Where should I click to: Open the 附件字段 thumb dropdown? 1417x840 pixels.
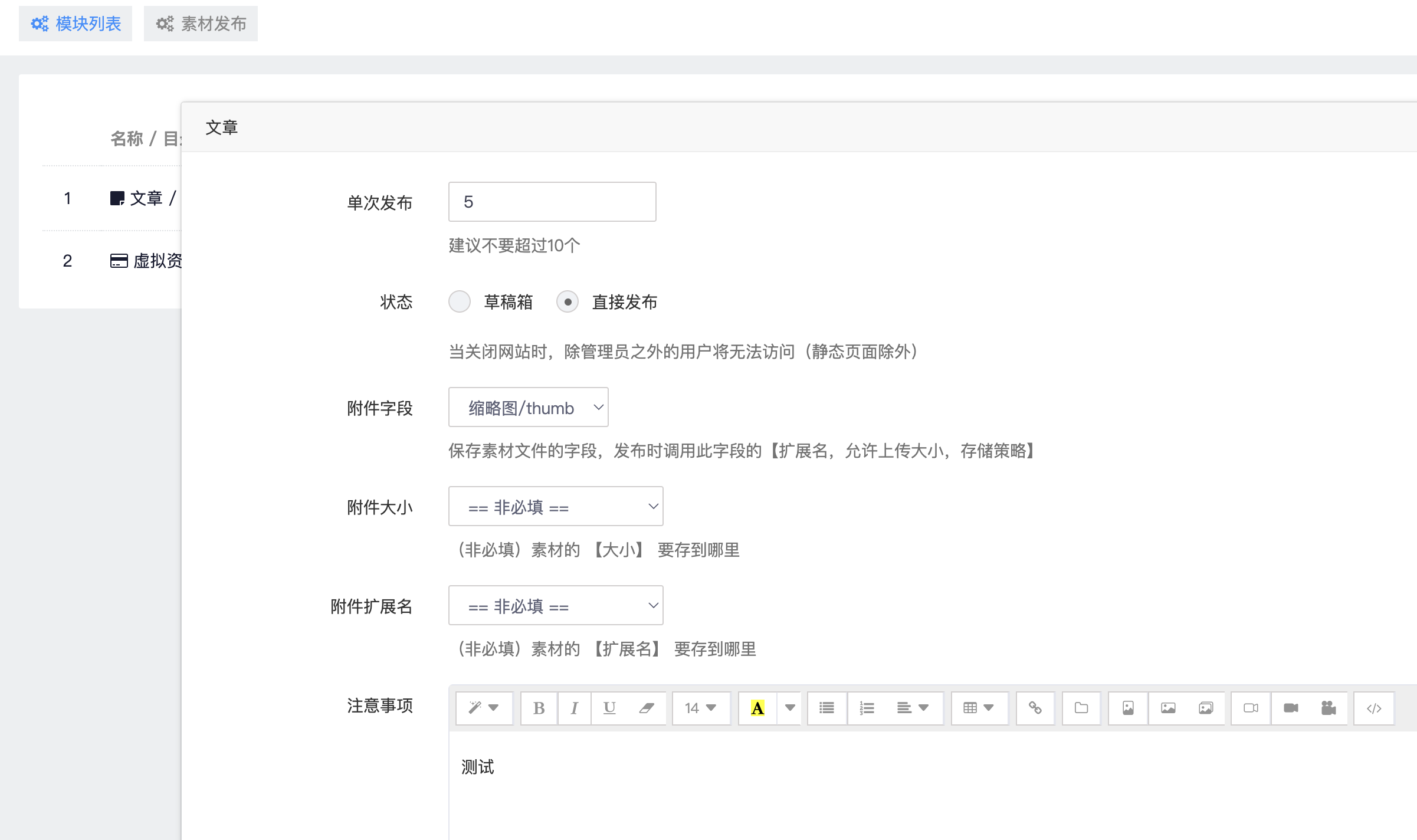coord(528,407)
